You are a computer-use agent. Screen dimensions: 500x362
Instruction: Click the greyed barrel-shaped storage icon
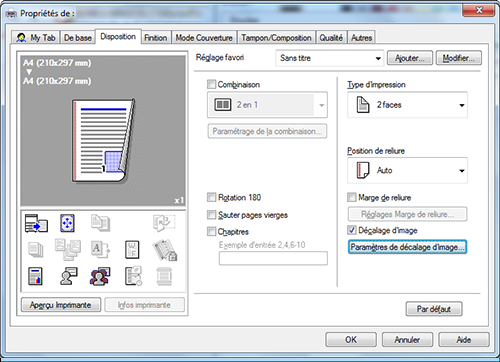tap(164, 276)
